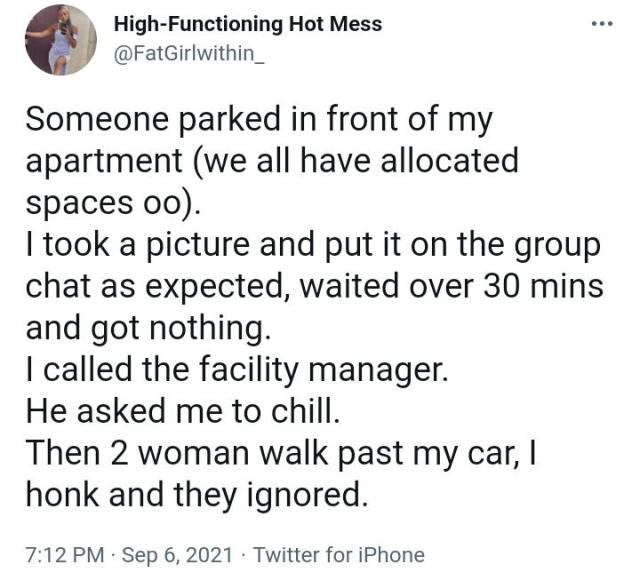
Task: Click the text 'apartment (we all have allocated'
Action: coord(271,160)
